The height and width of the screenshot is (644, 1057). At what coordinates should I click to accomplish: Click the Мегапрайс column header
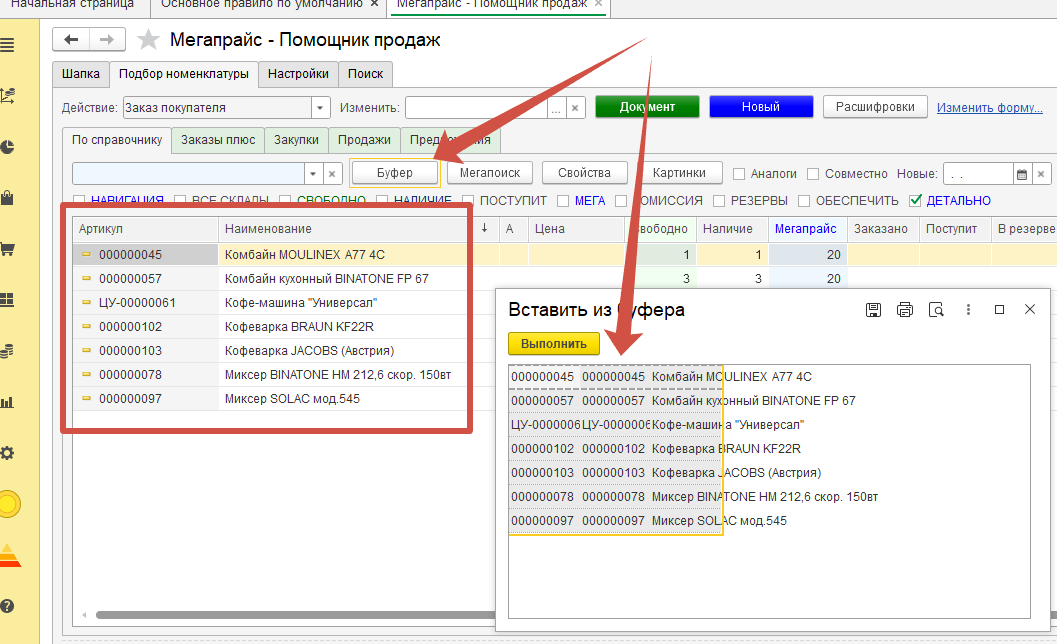[806, 229]
